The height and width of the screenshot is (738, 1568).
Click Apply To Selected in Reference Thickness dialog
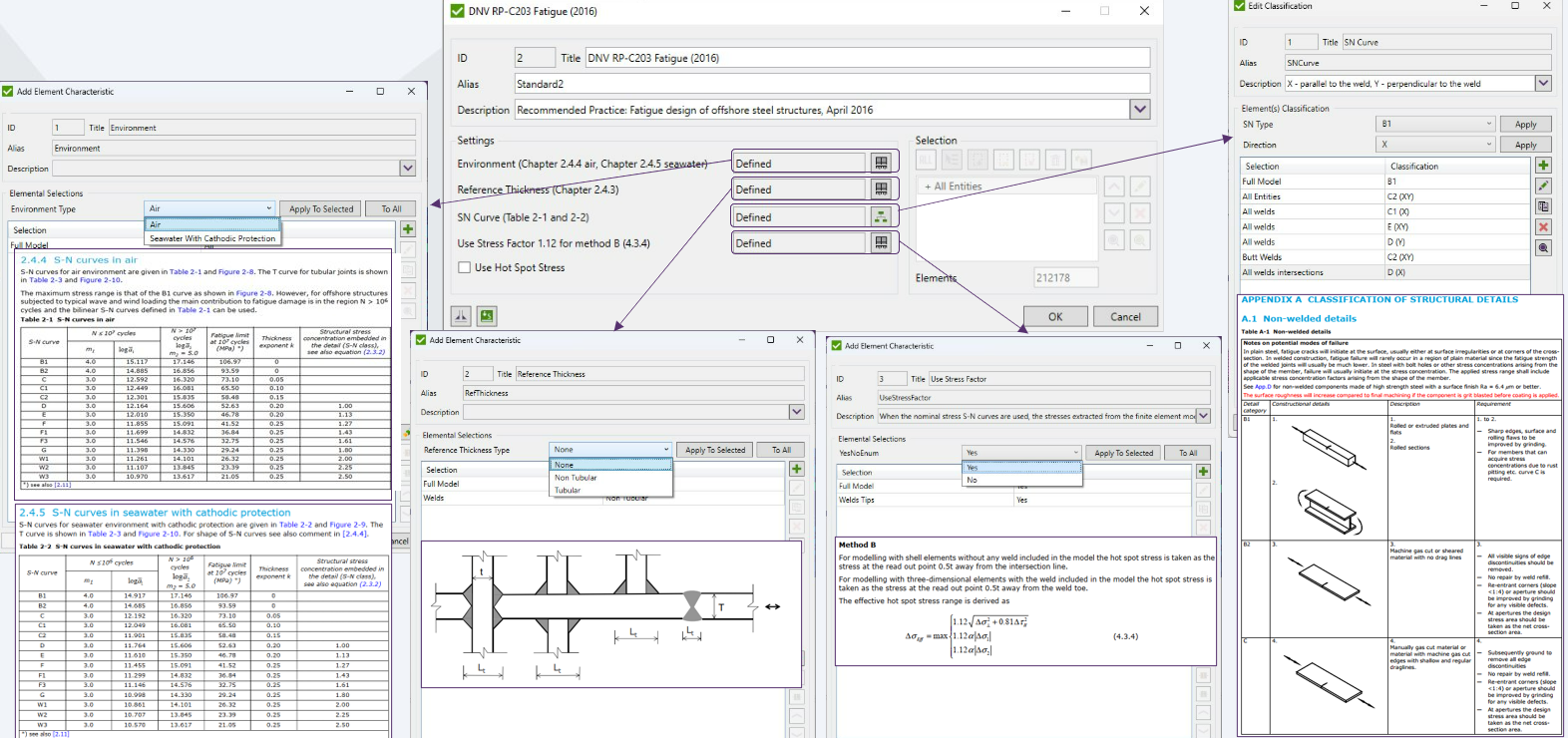[715, 450]
